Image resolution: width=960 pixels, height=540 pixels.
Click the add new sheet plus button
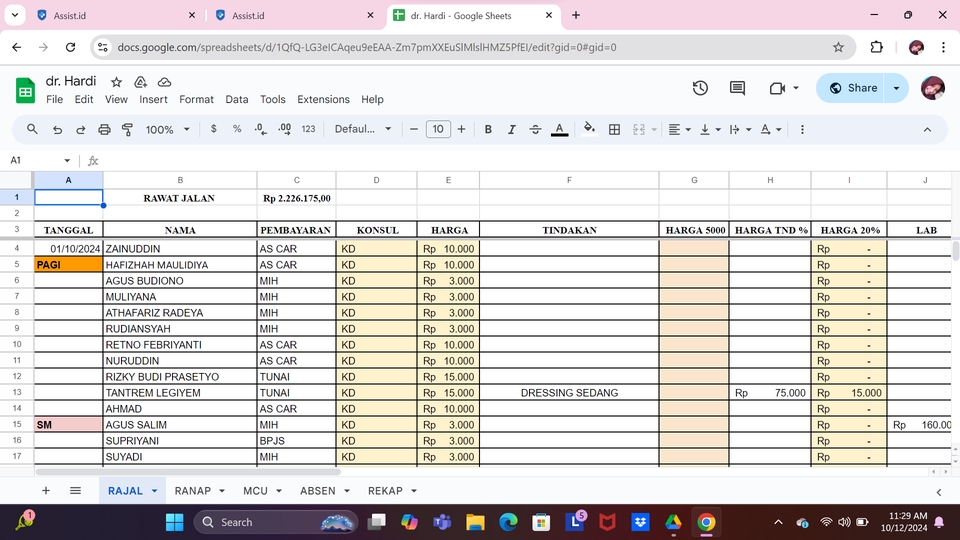46,491
